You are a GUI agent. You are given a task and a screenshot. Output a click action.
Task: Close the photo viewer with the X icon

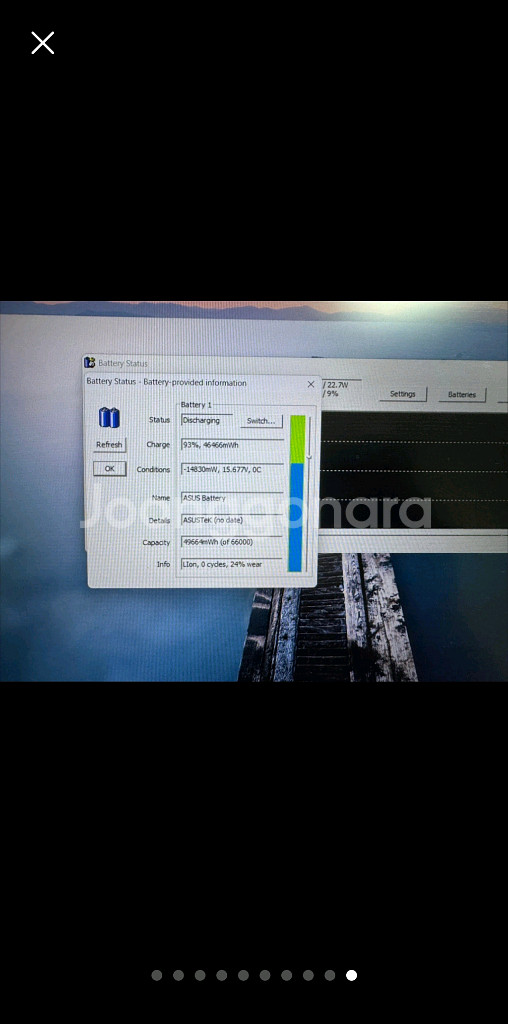point(42,43)
